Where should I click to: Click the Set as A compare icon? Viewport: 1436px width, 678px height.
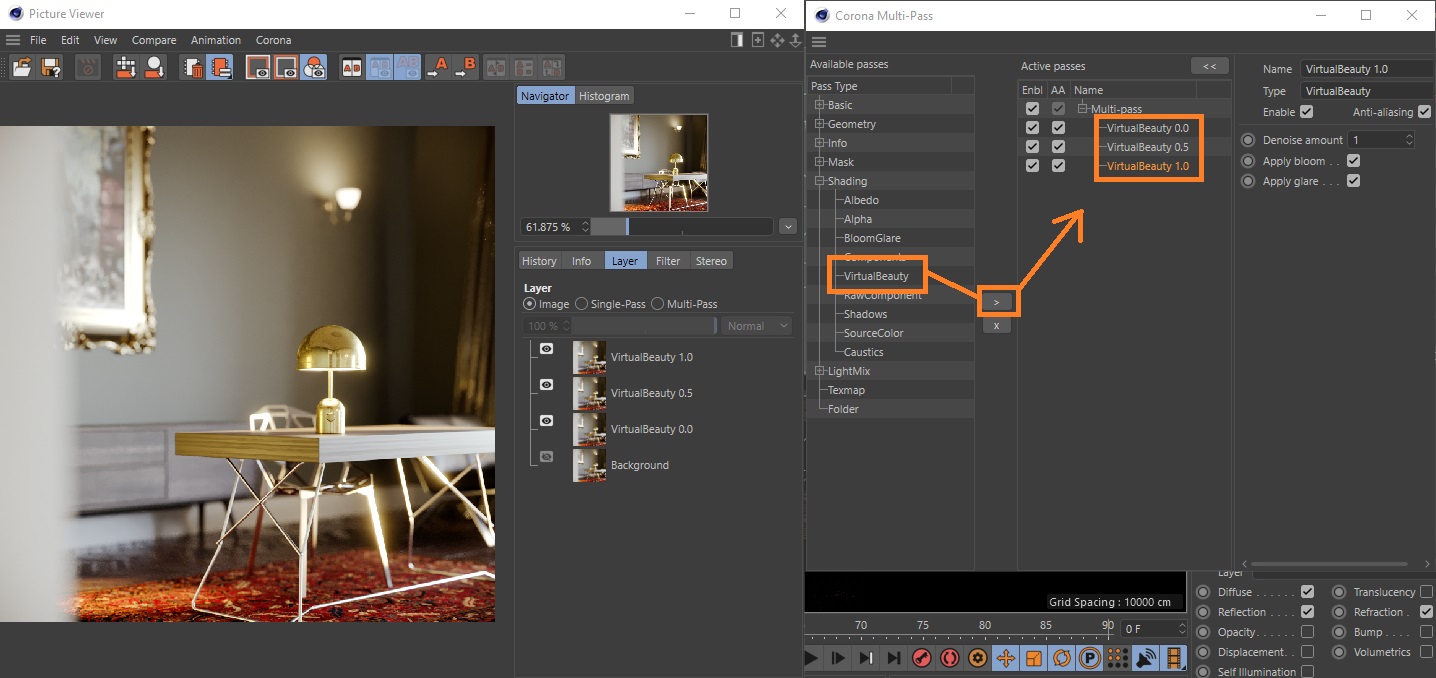(x=437, y=67)
